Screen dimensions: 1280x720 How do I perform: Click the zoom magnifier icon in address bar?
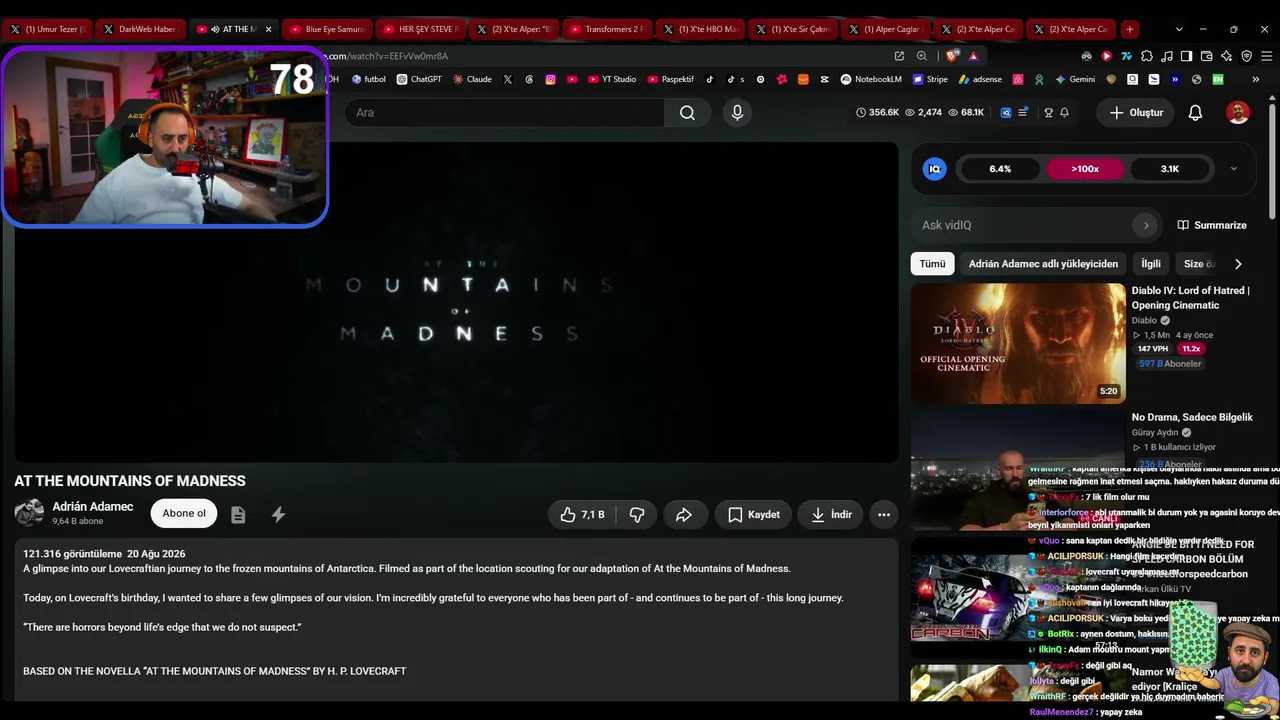point(922,56)
